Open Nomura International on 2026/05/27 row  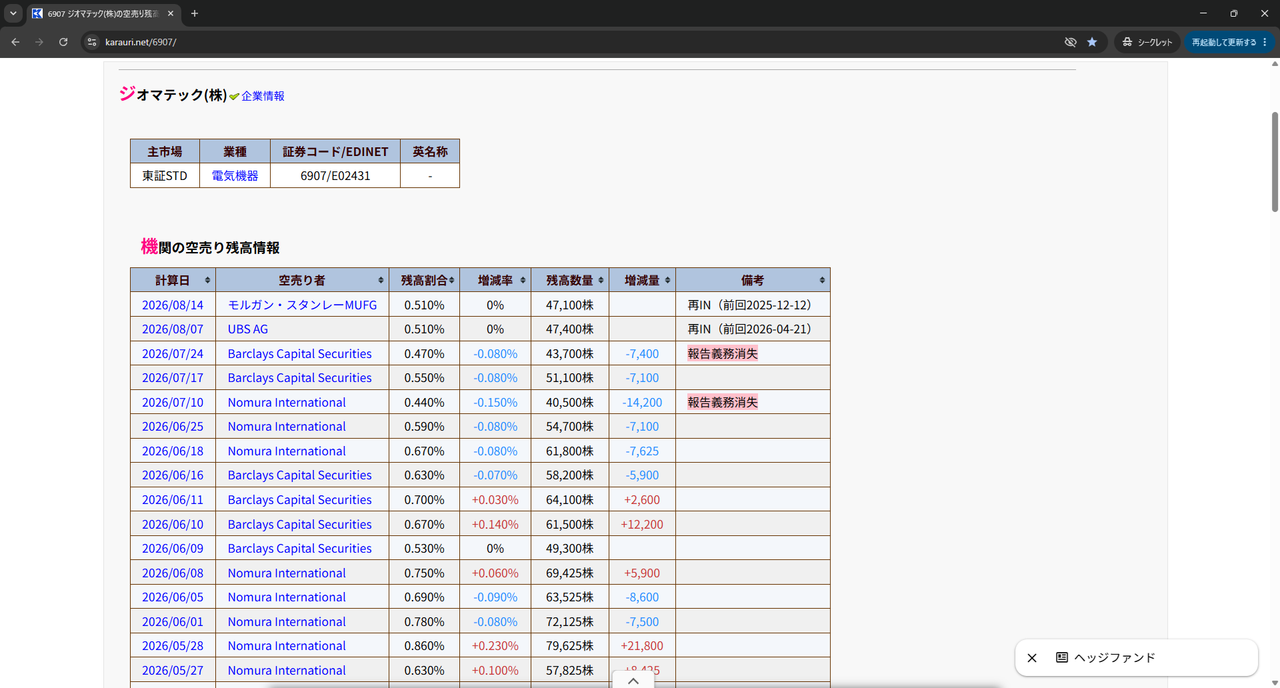pyautogui.click(x=287, y=670)
